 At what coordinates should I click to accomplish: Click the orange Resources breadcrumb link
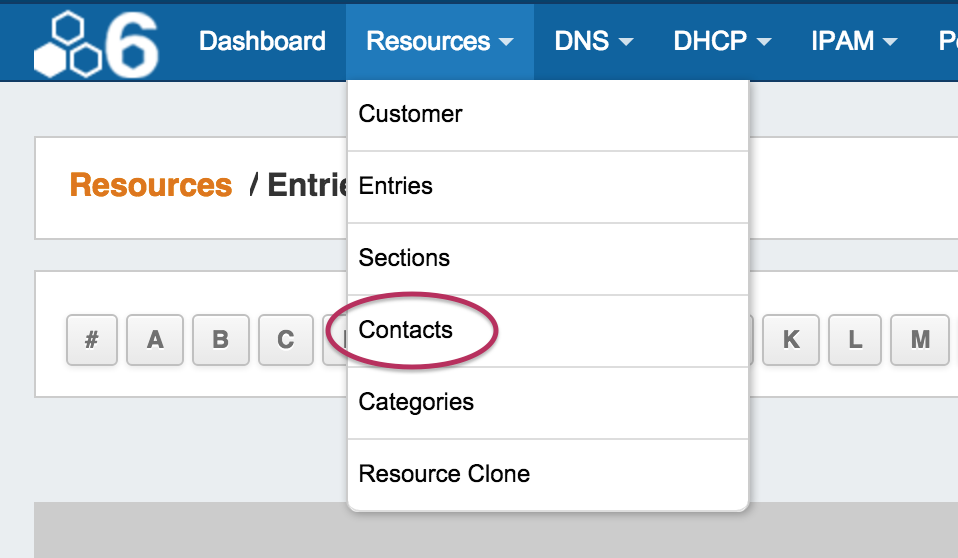pos(151,186)
